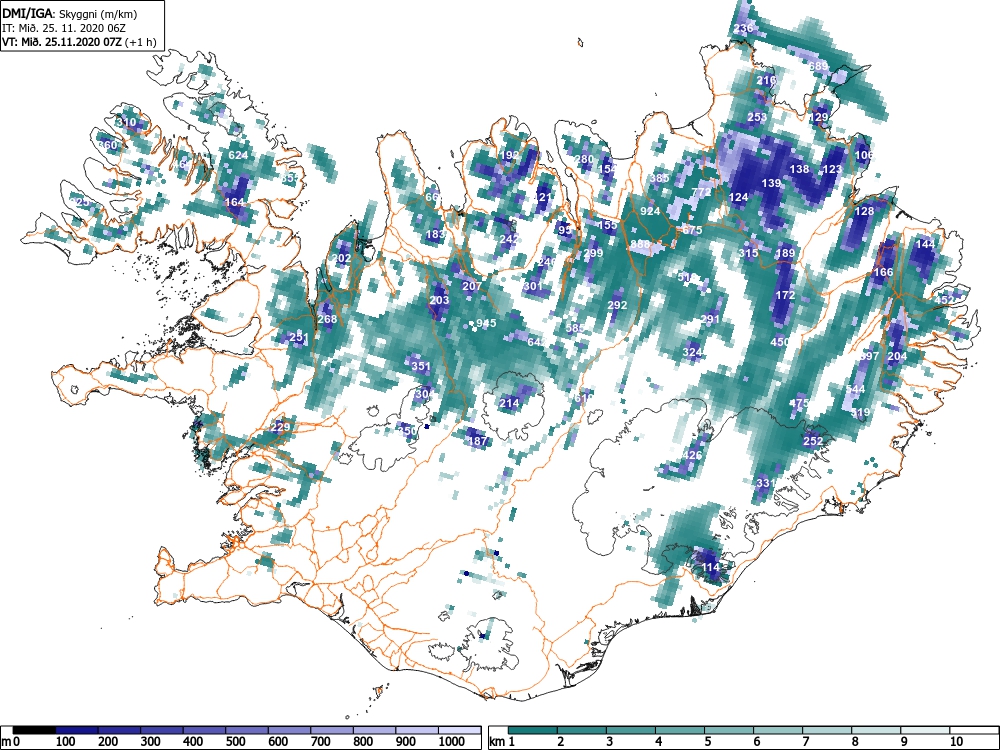Click the map value 203
The width and height of the screenshot is (1000, 750).
[439, 300]
